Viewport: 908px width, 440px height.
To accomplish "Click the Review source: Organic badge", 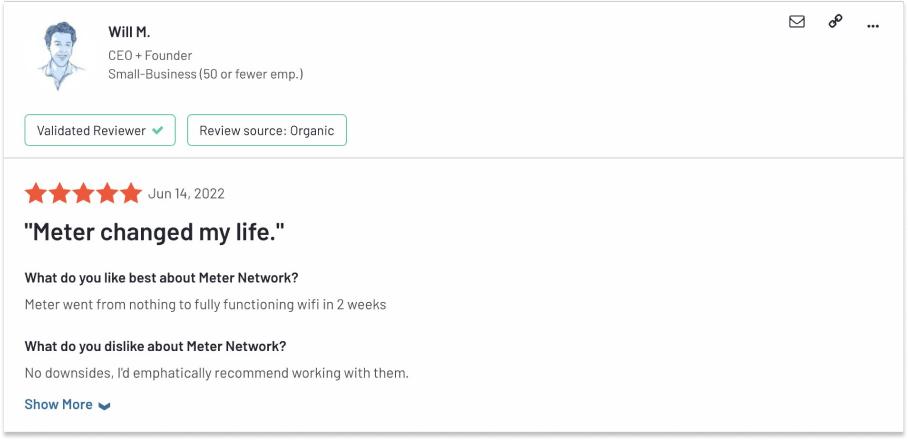I will coord(266,131).
